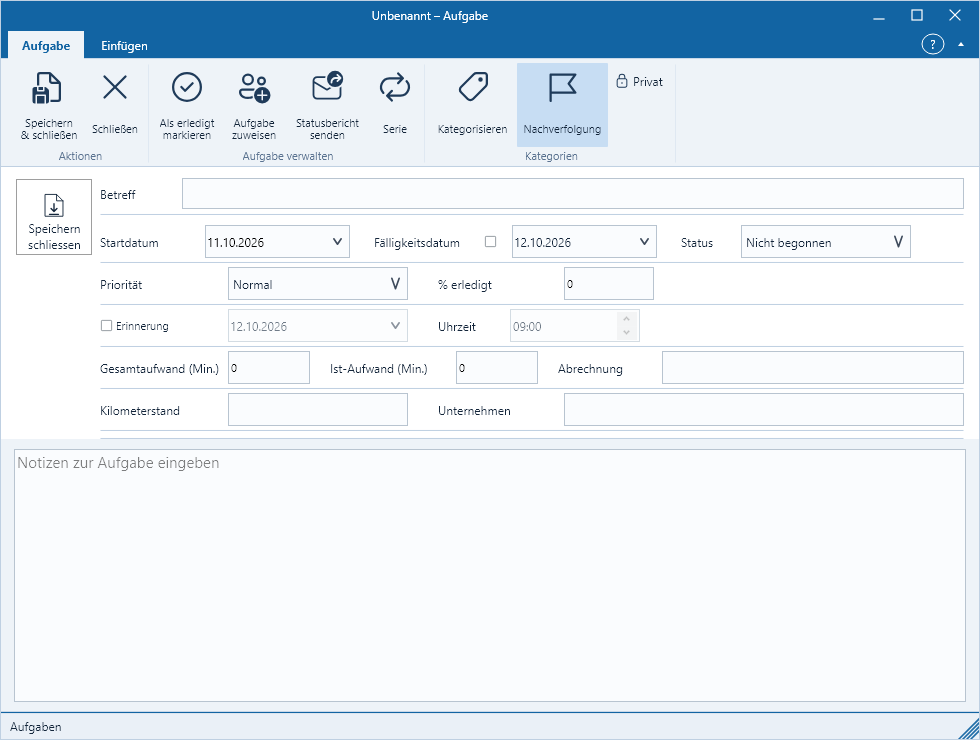Click the Aufgaben status bar text
The height and width of the screenshot is (740, 980).
coord(36,727)
